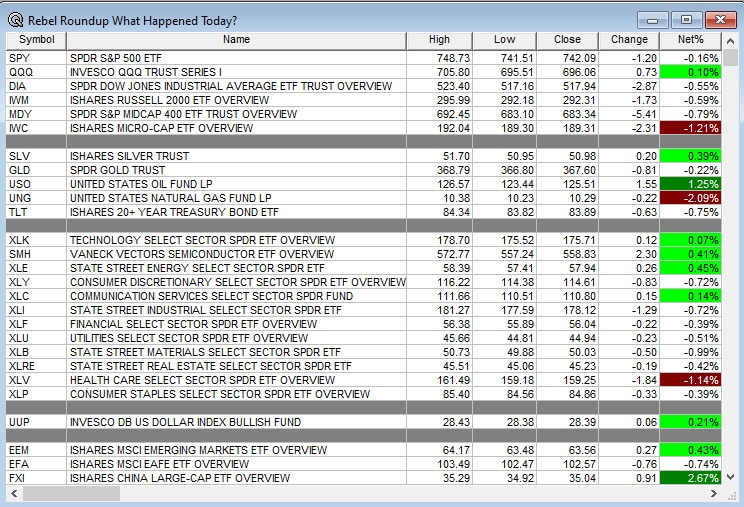This screenshot has height=507, width=744.
Task: Click the ISHARES SILVER TRUST name
Action: 129,156
